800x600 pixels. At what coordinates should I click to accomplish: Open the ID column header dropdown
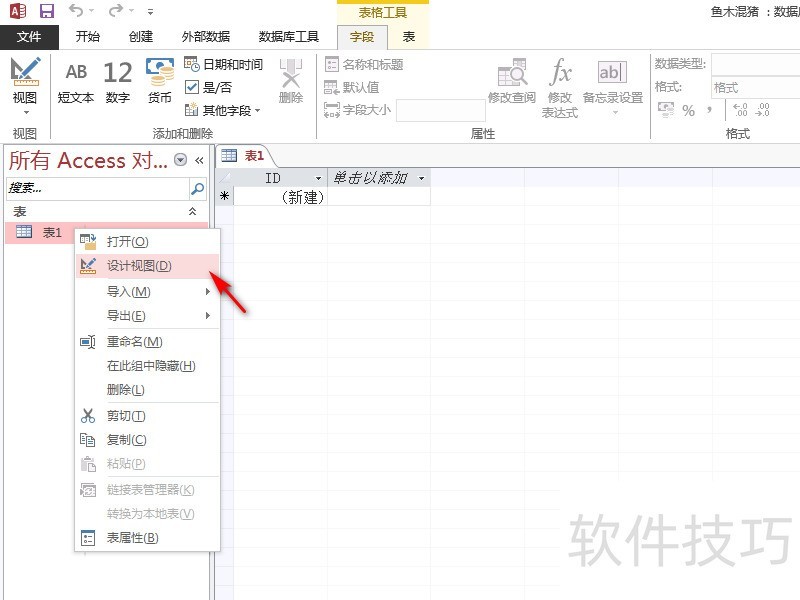[x=318, y=178]
